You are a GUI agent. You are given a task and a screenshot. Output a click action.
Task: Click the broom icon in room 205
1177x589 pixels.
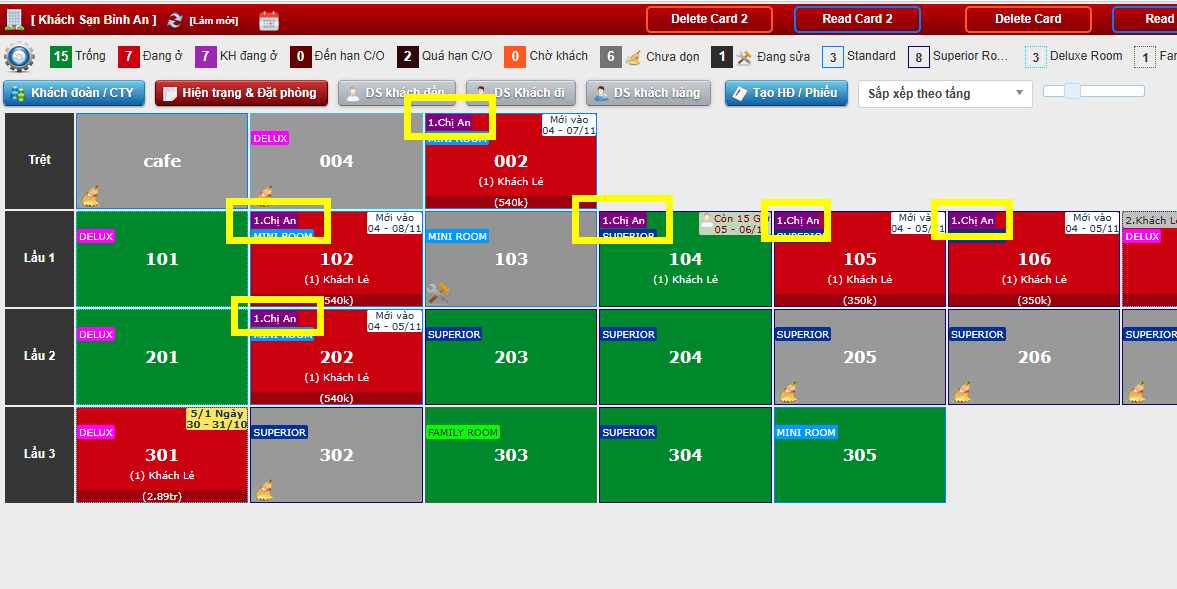[x=789, y=391]
